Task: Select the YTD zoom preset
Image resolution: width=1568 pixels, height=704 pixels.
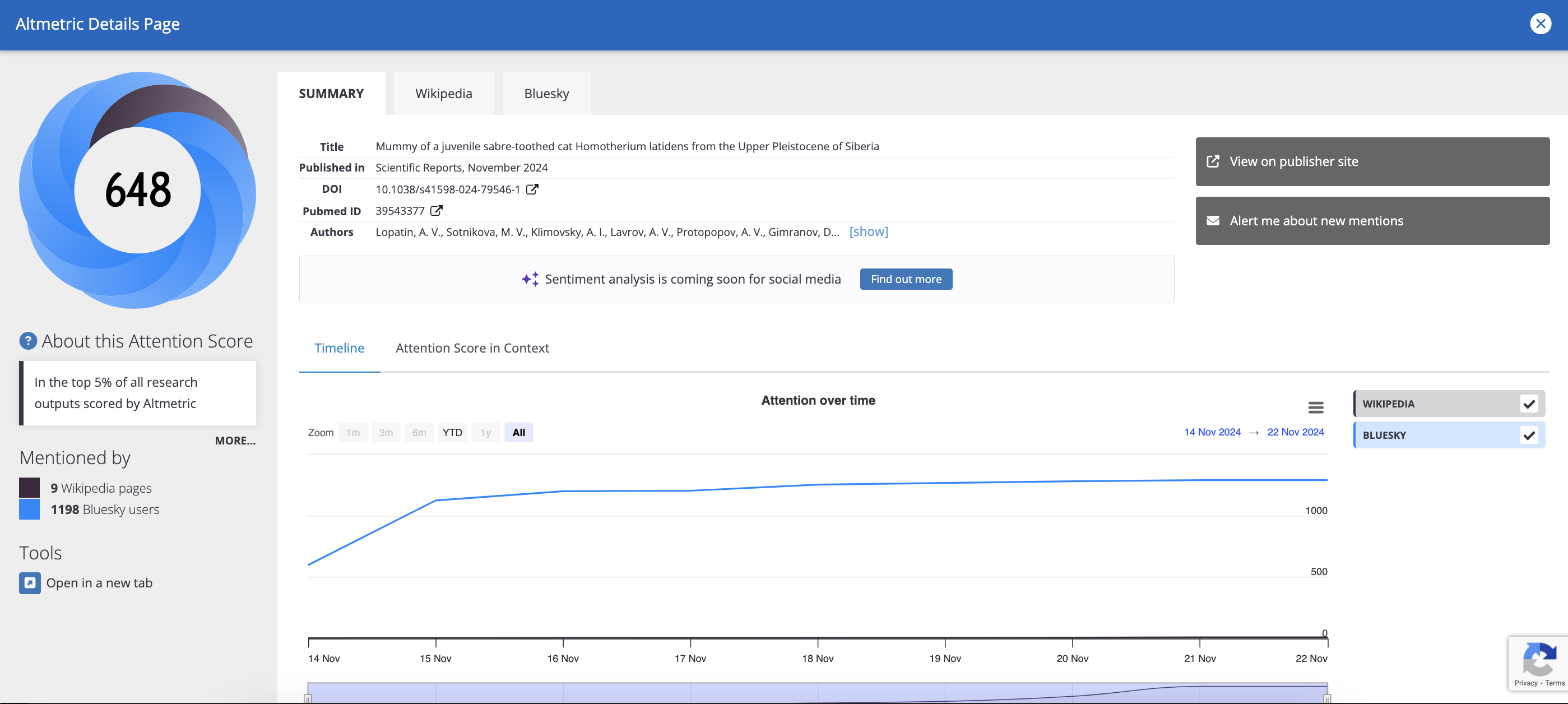Action: [x=452, y=432]
